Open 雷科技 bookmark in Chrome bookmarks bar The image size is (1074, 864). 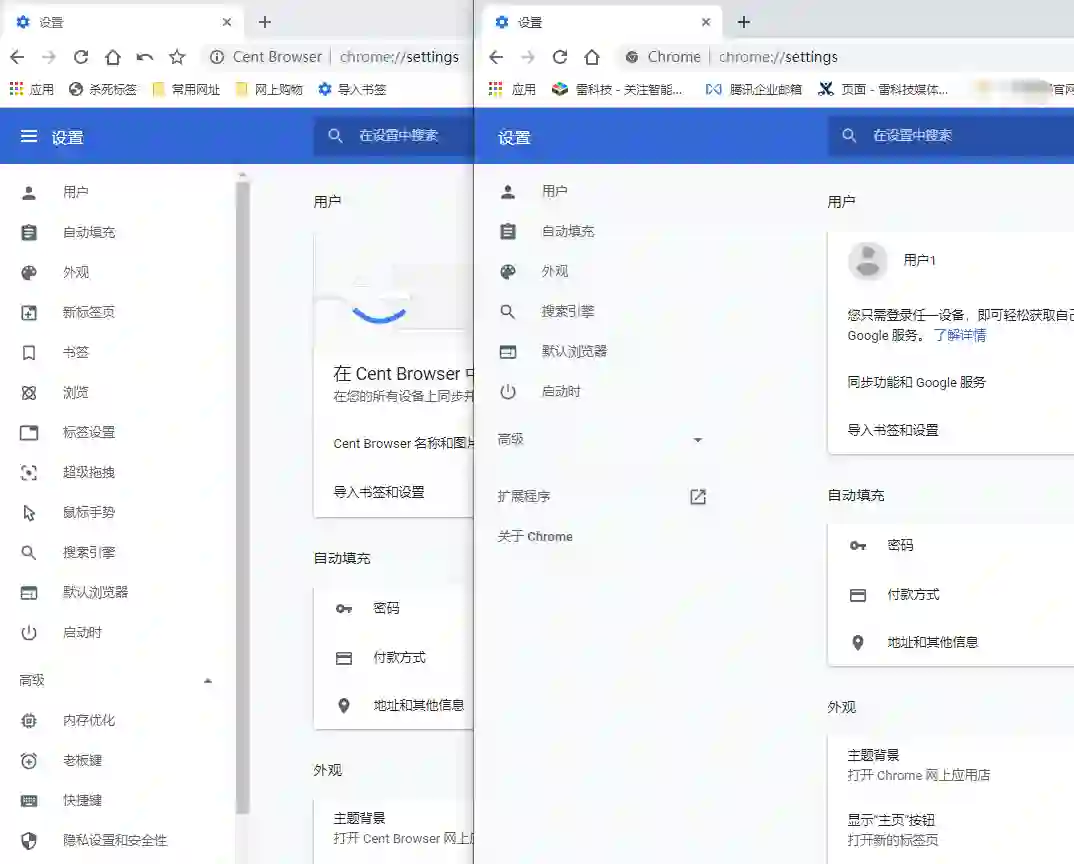(617, 89)
